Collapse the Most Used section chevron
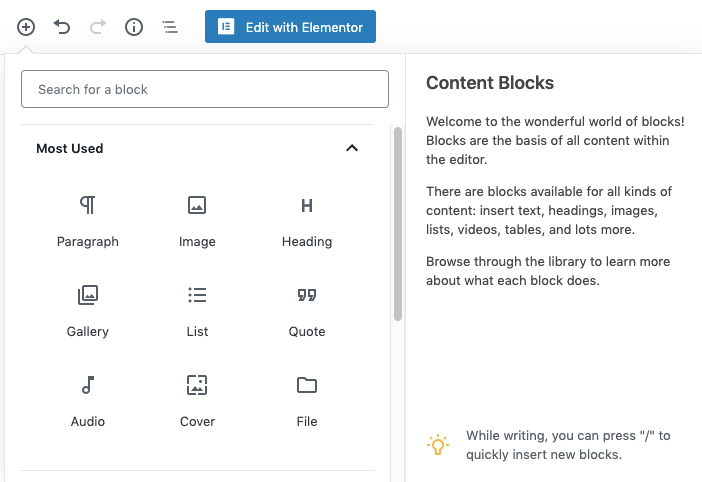Viewport: 702px width, 482px height. tap(352, 148)
